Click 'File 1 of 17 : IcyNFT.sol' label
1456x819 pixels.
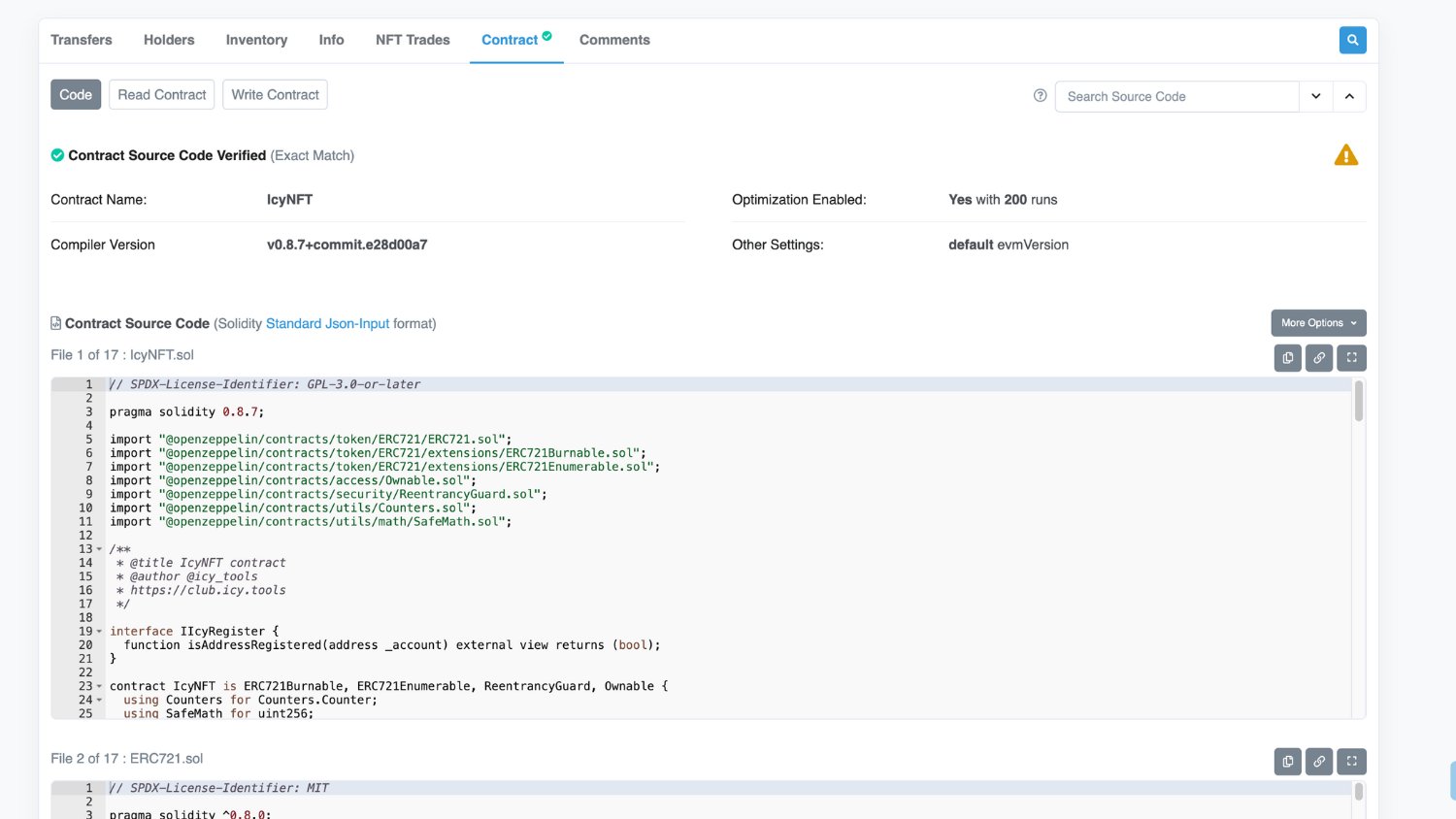[122, 354]
